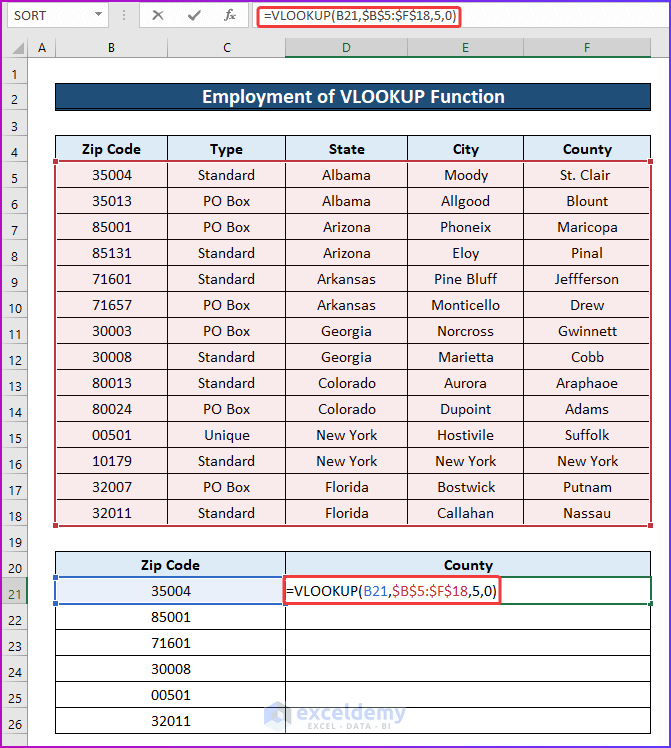
Task: Click county cell Maricopa
Action: click(x=587, y=227)
